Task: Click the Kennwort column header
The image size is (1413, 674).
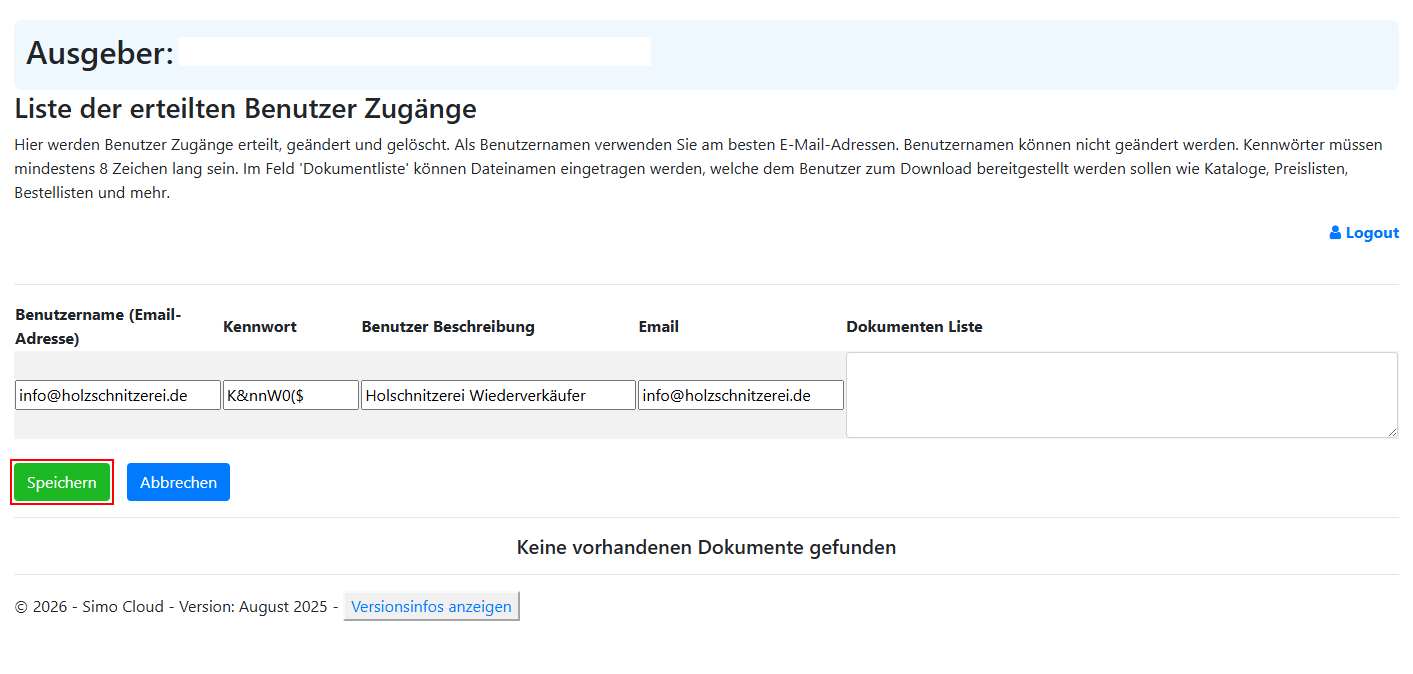Action: coord(260,327)
